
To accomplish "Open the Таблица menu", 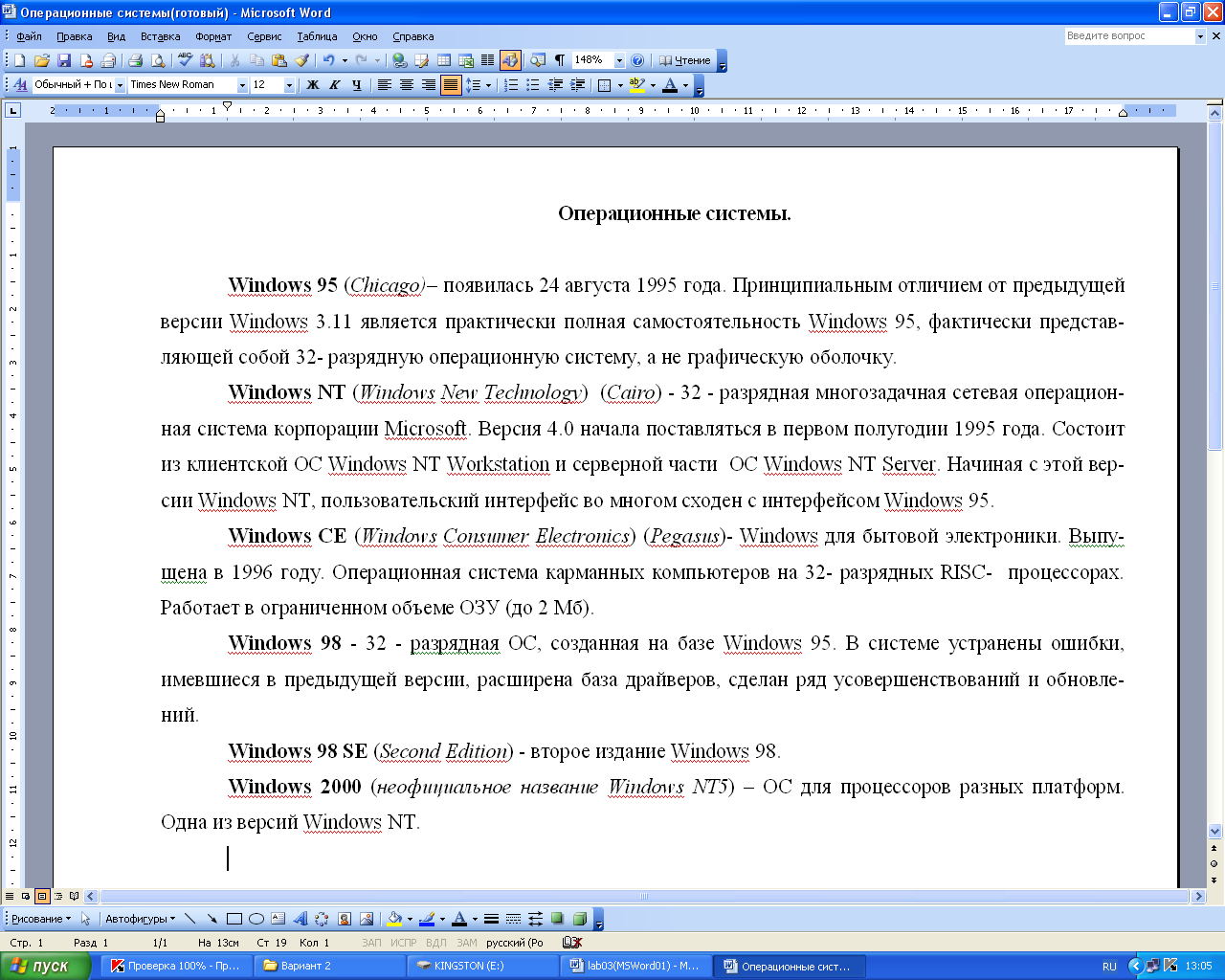I will click(x=317, y=36).
